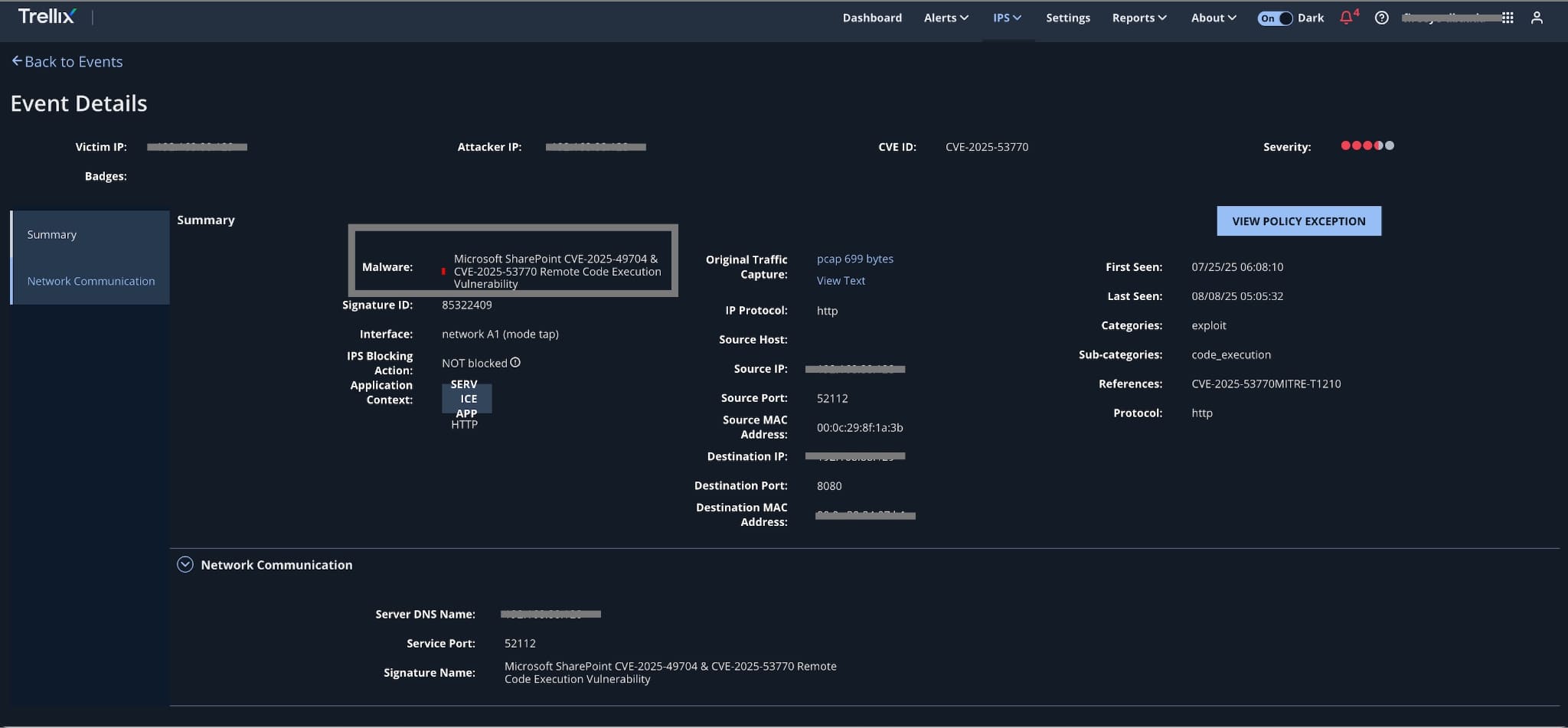Click the CVE-2025-53770 CVE ID value
This screenshot has width=1568, height=728.
(x=987, y=146)
